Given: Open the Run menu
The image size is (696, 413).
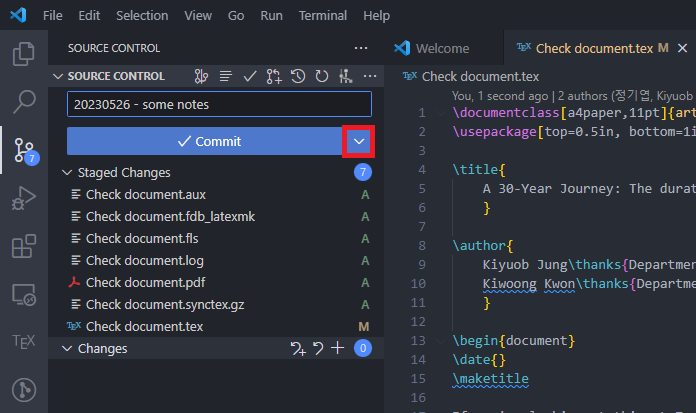Looking at the screenshot, I should point(271,16).
